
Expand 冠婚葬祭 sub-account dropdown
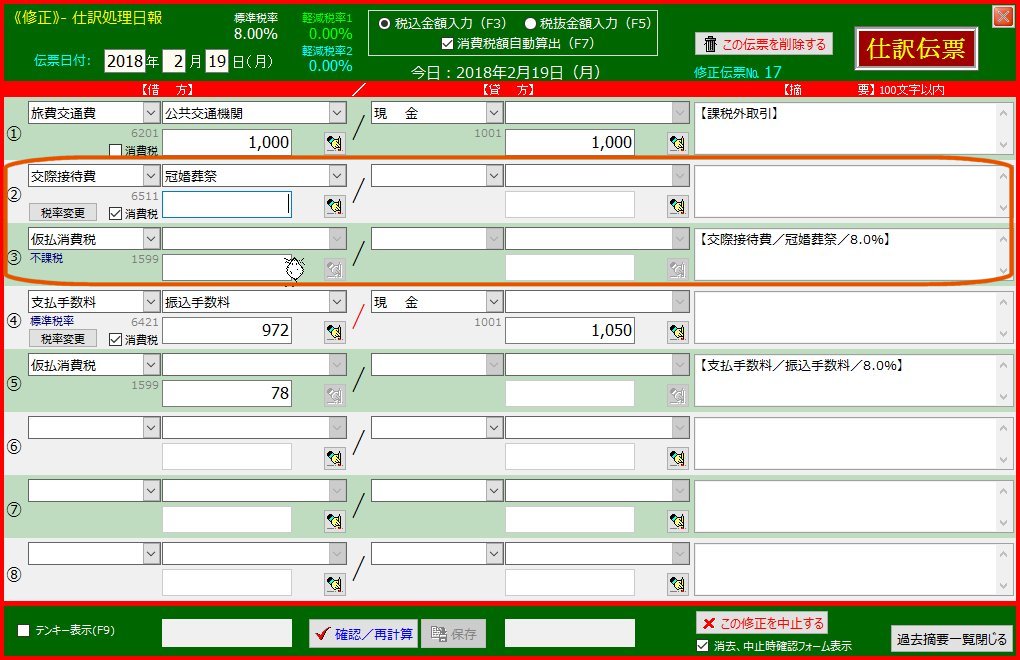(x=336, y=176)
